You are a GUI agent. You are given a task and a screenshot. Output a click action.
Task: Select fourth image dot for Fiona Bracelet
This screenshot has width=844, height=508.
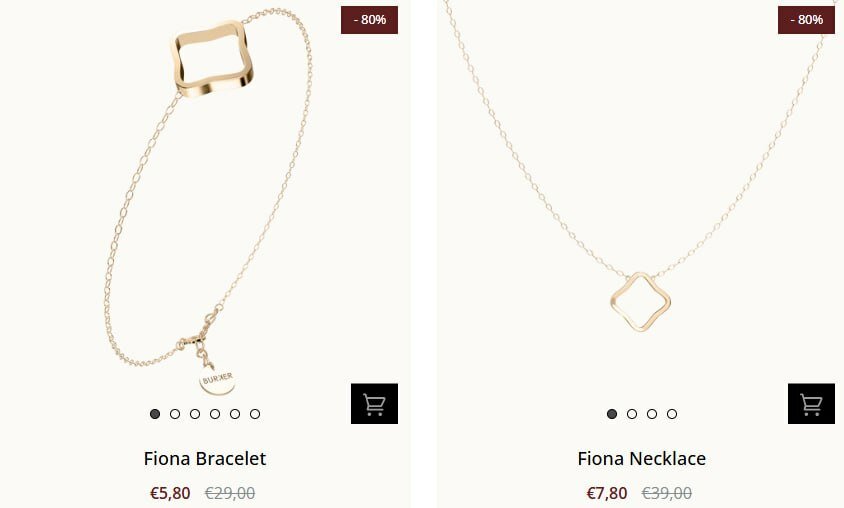pyautogui.click(x=215, y=414)
